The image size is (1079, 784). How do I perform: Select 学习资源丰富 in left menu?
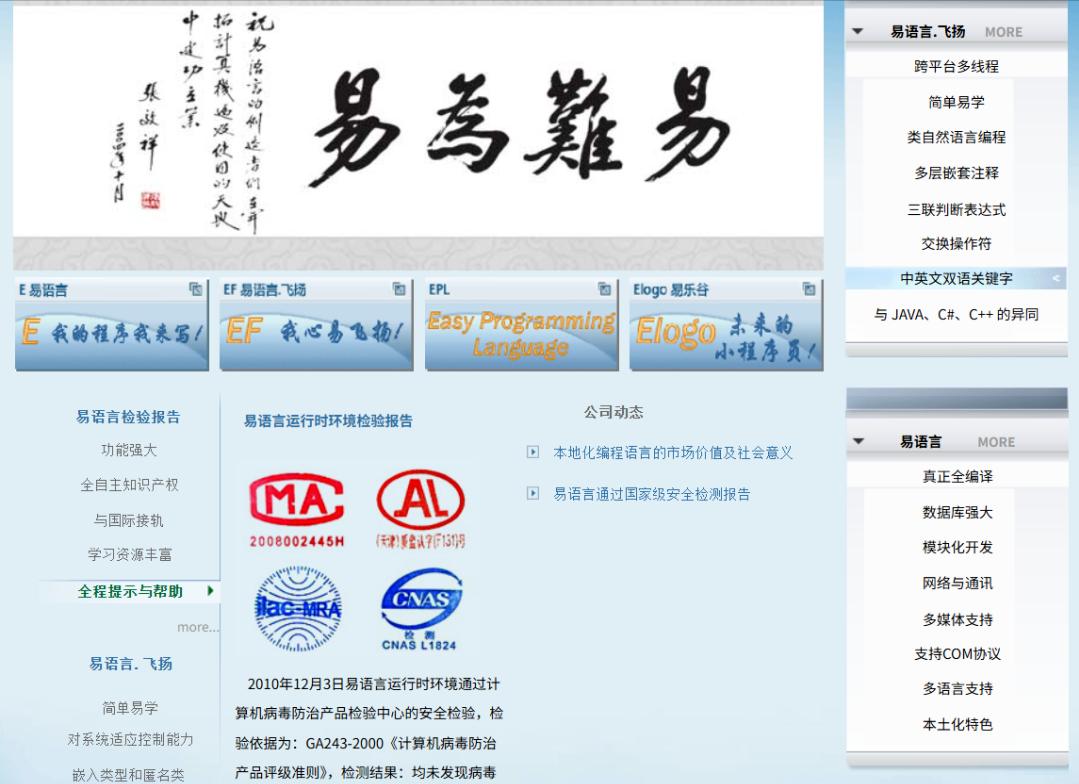pyautogui.click(x=129, y=554)
